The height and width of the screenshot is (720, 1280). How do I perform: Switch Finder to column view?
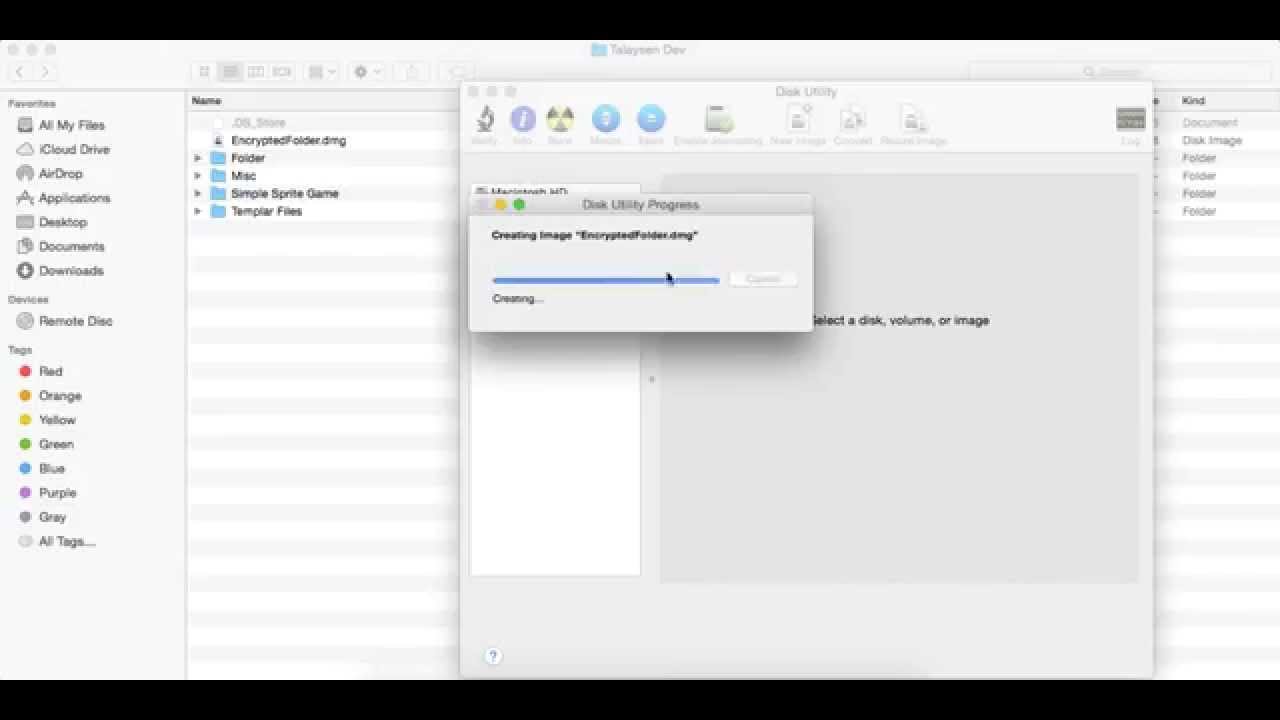pos(256,72)
